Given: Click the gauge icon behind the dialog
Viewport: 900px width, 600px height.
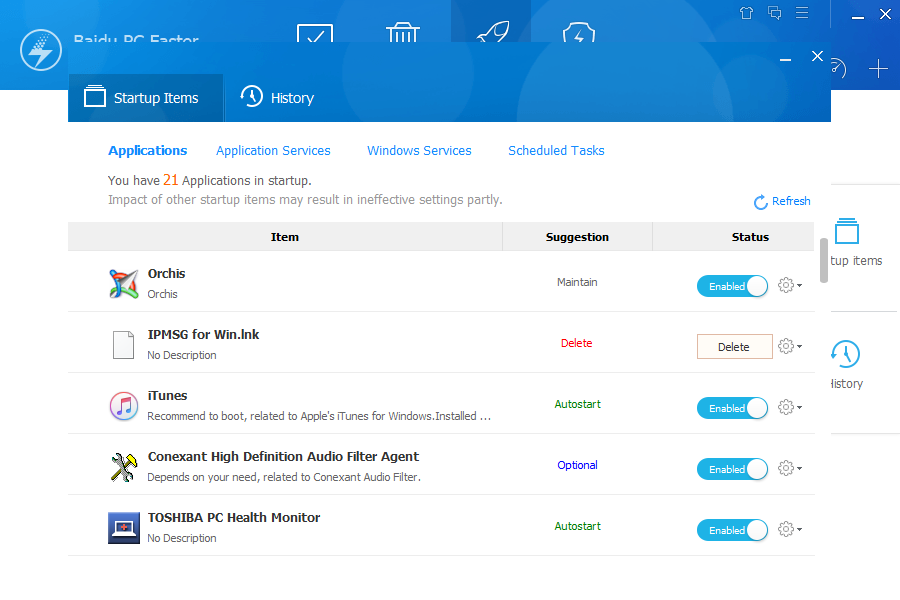Looking at the screenshot, I should coord(838,68).
